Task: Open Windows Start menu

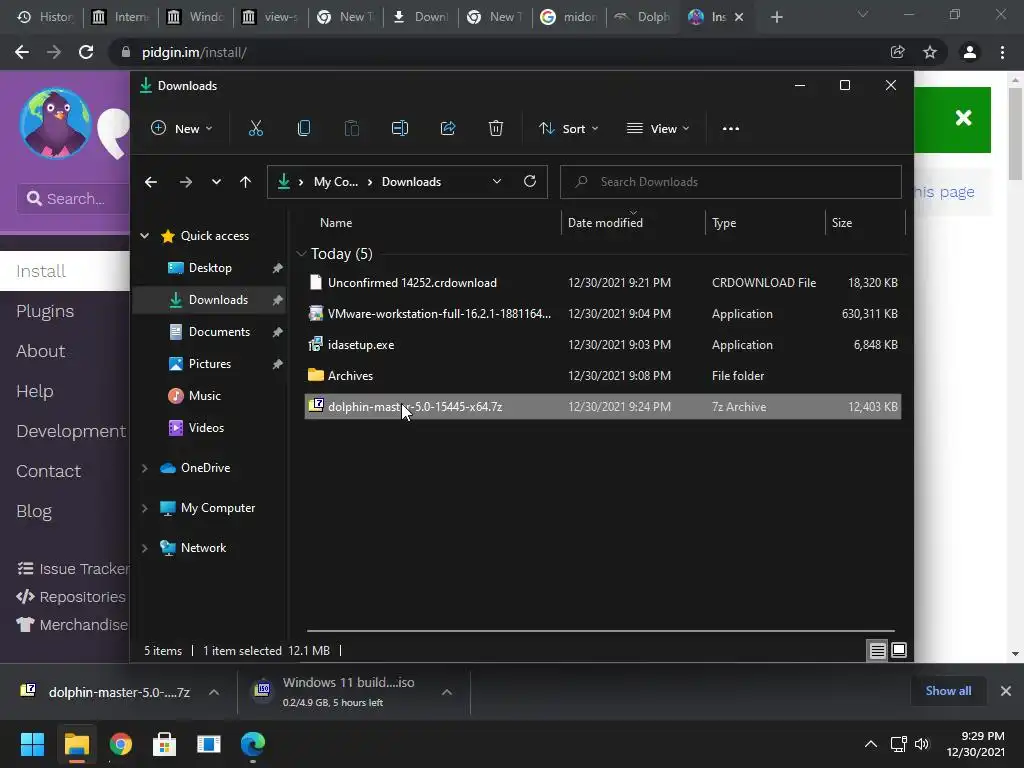Action: point(32,744)
